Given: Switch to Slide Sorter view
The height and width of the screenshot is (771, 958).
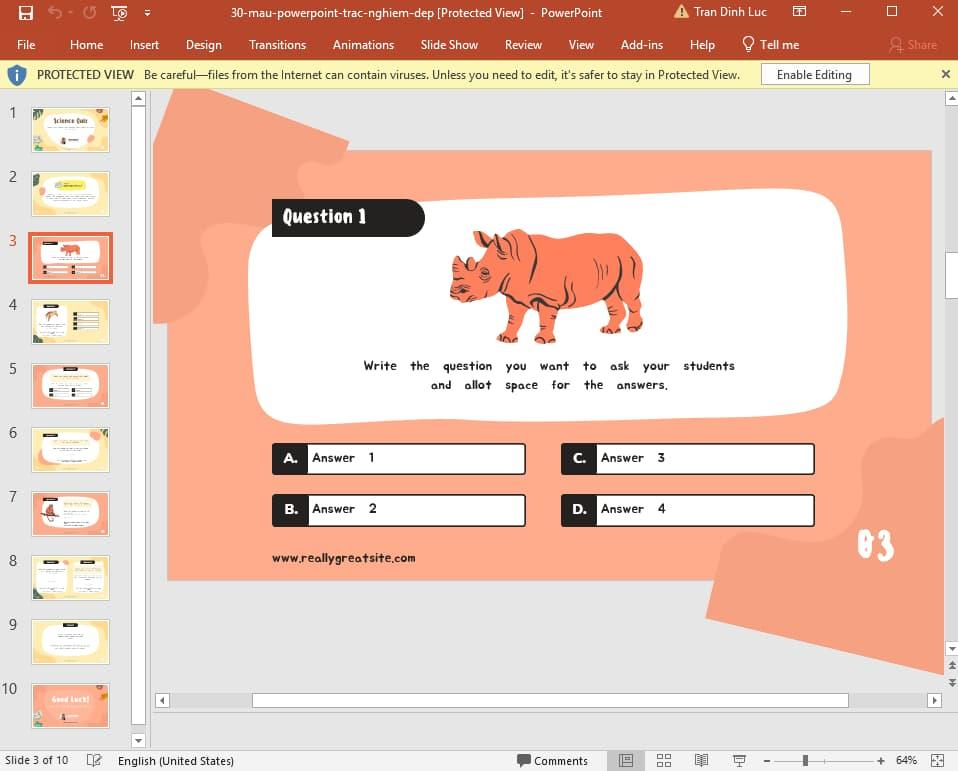Looking at the screenshot, I should [664, 761].
